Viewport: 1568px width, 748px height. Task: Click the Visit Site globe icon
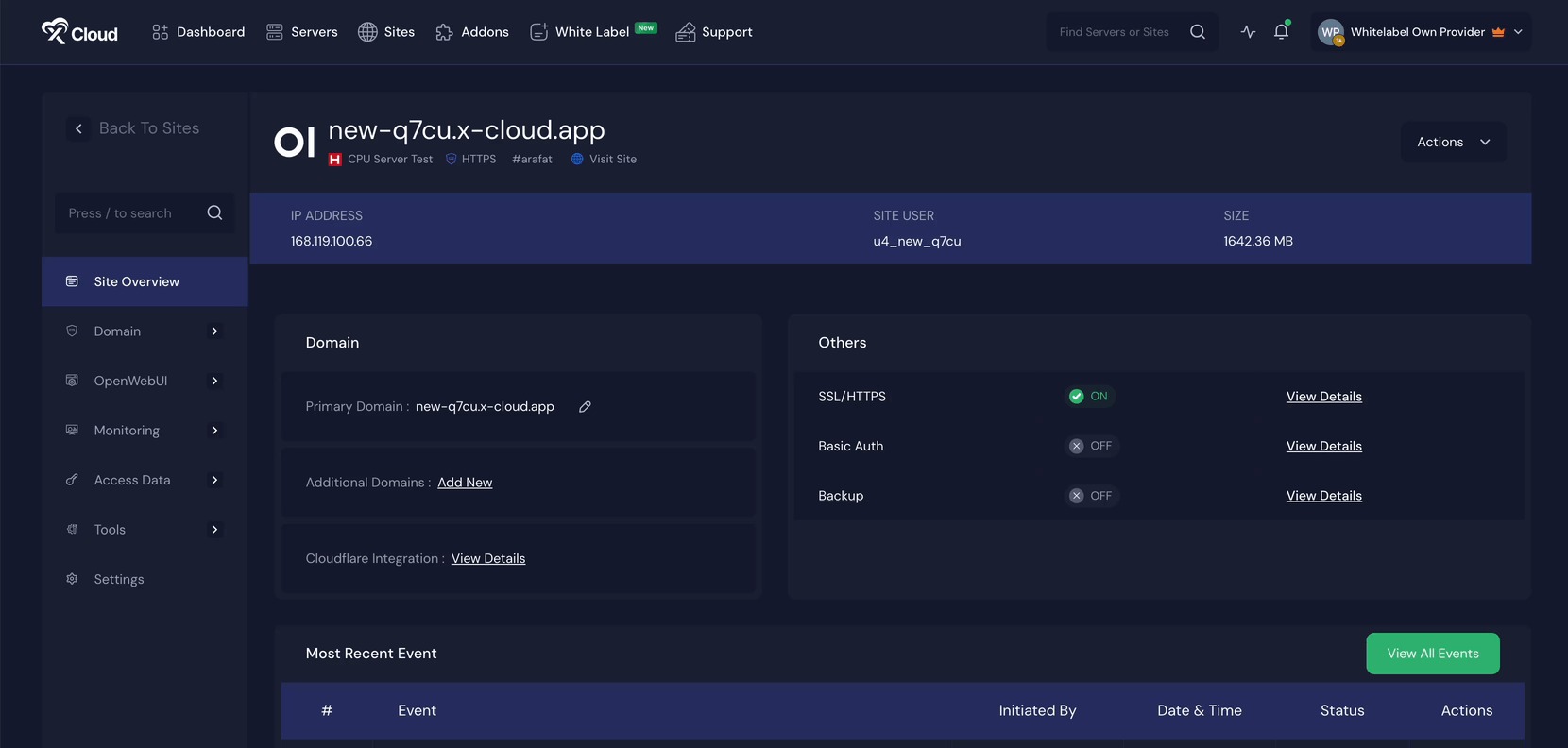point(577,160)
